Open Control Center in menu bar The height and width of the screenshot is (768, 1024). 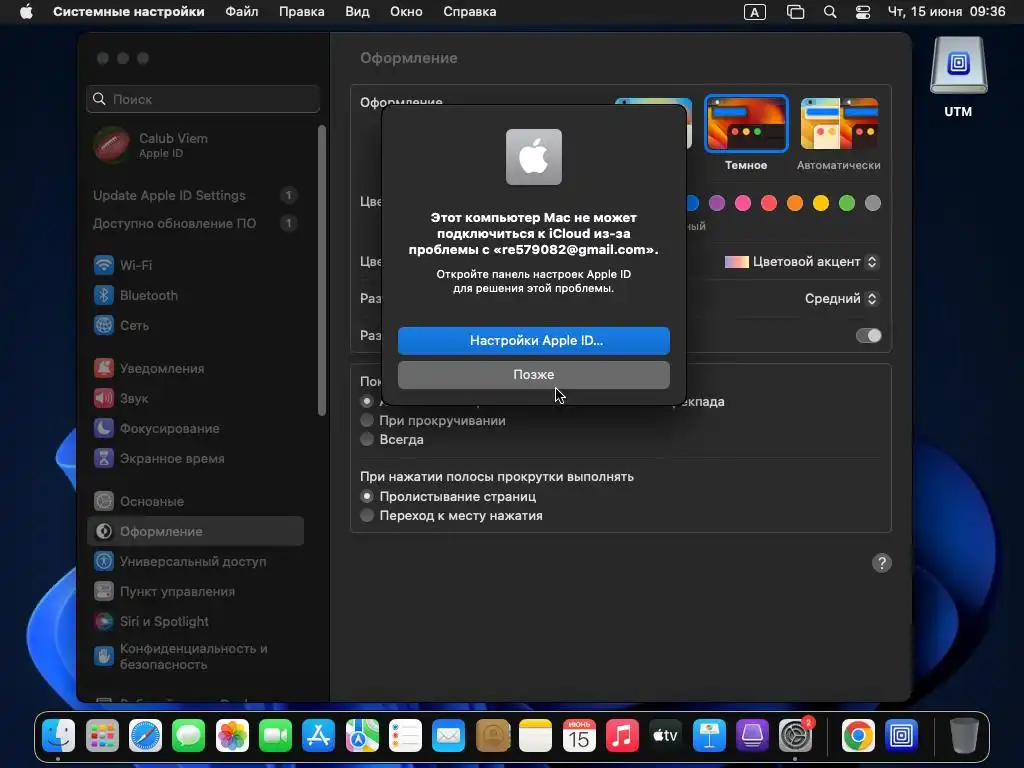(x=863, y=12)
